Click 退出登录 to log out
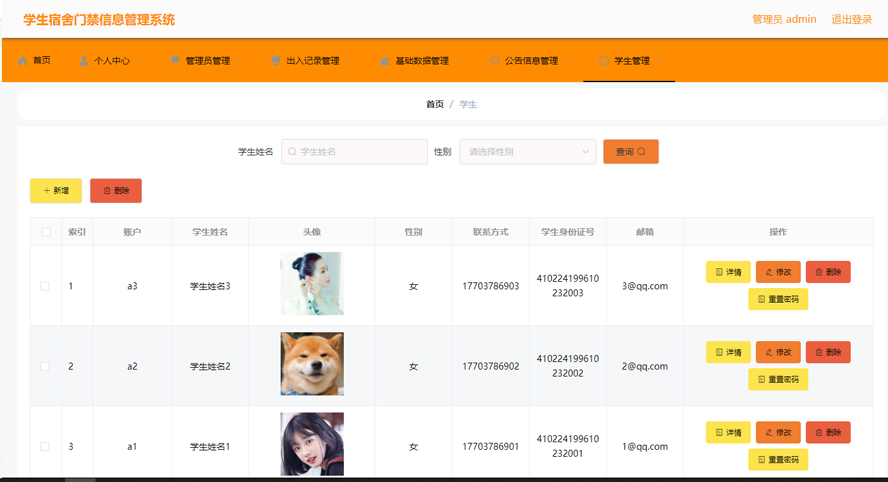This screenshot has height=482, width=888. coord(851,19)
